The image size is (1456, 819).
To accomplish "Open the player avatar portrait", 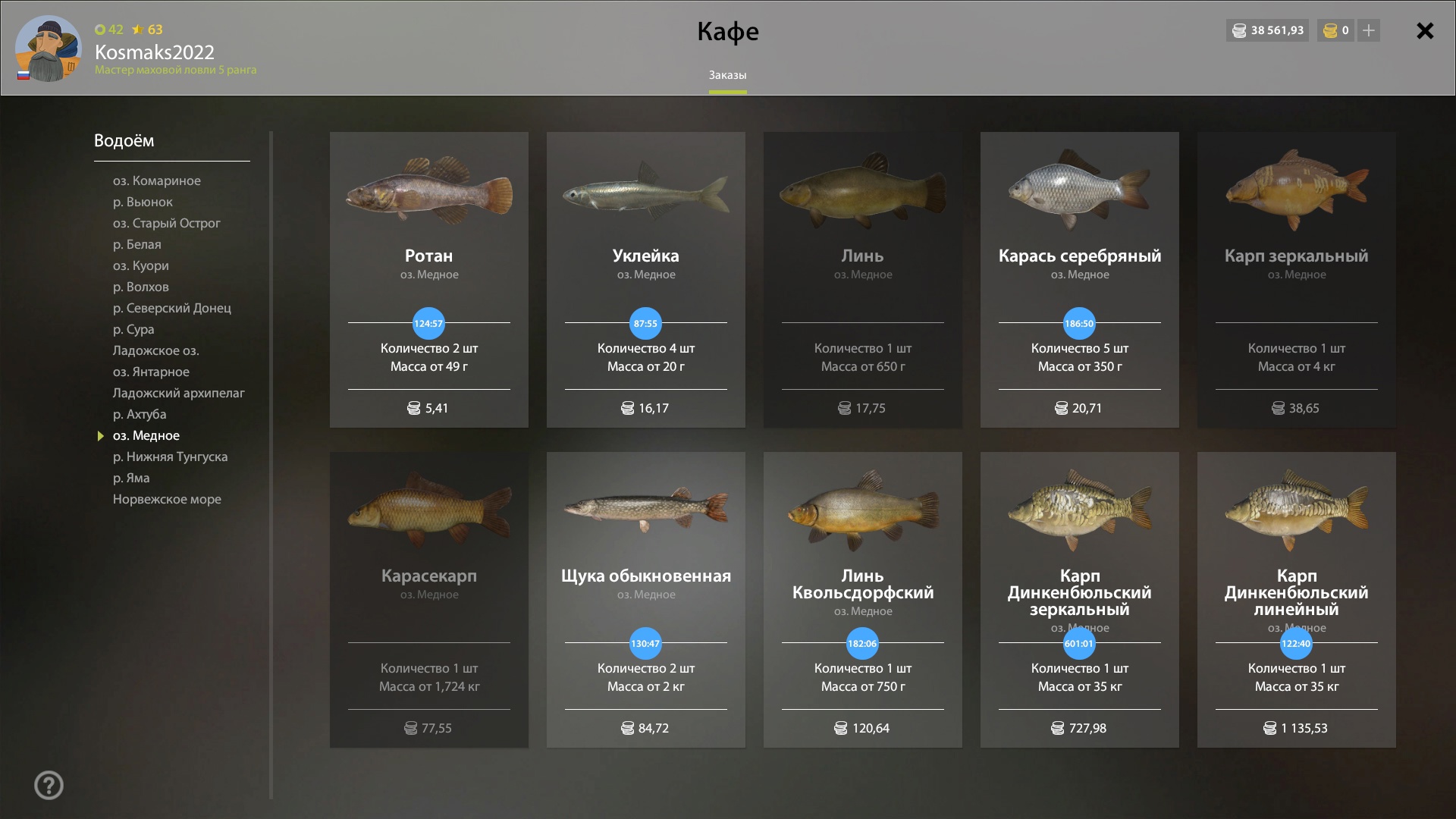I will pyautogui.click(x=49, y=48).
